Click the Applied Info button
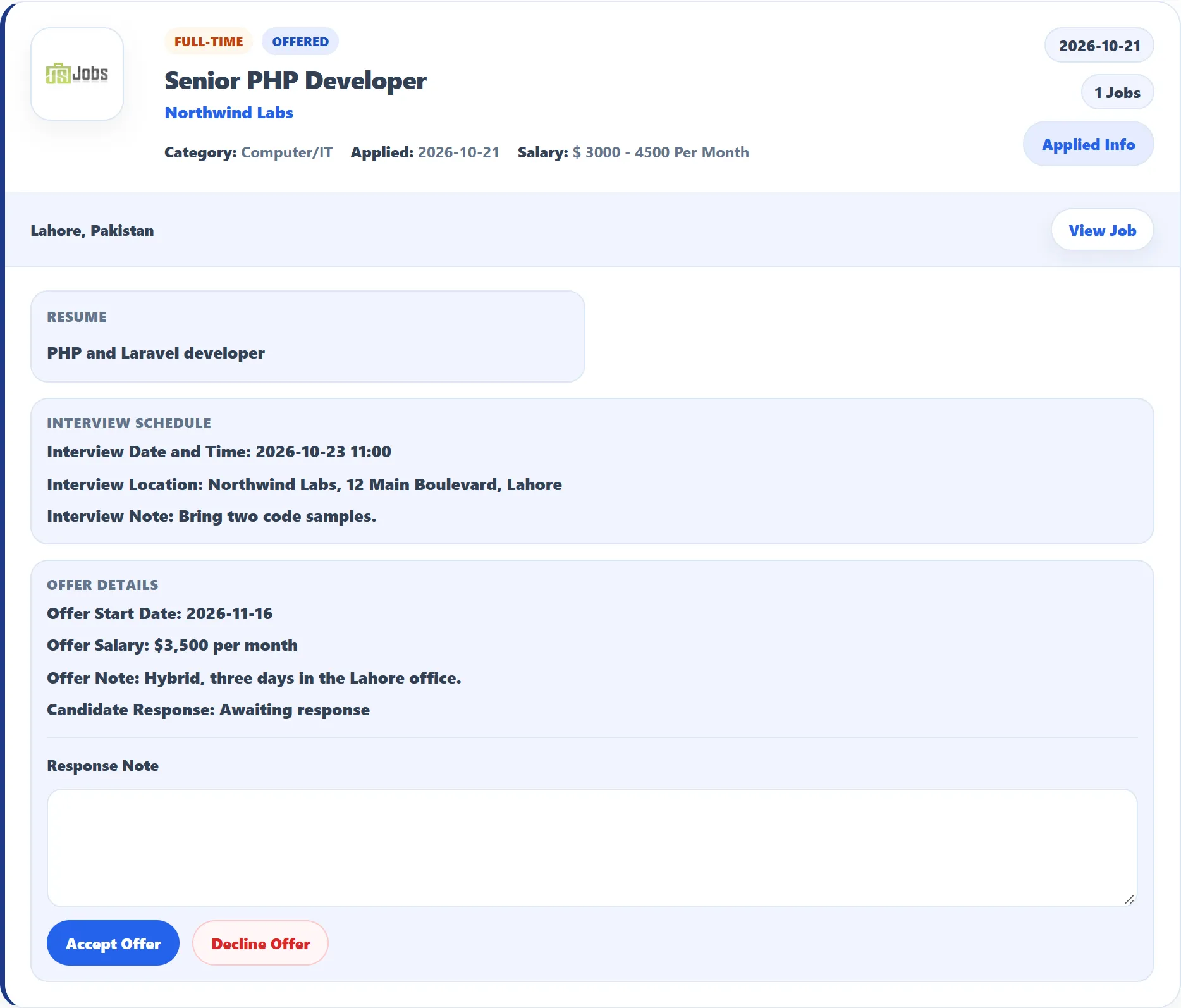The image size is (1181, 1008). tap(1088, 144)
